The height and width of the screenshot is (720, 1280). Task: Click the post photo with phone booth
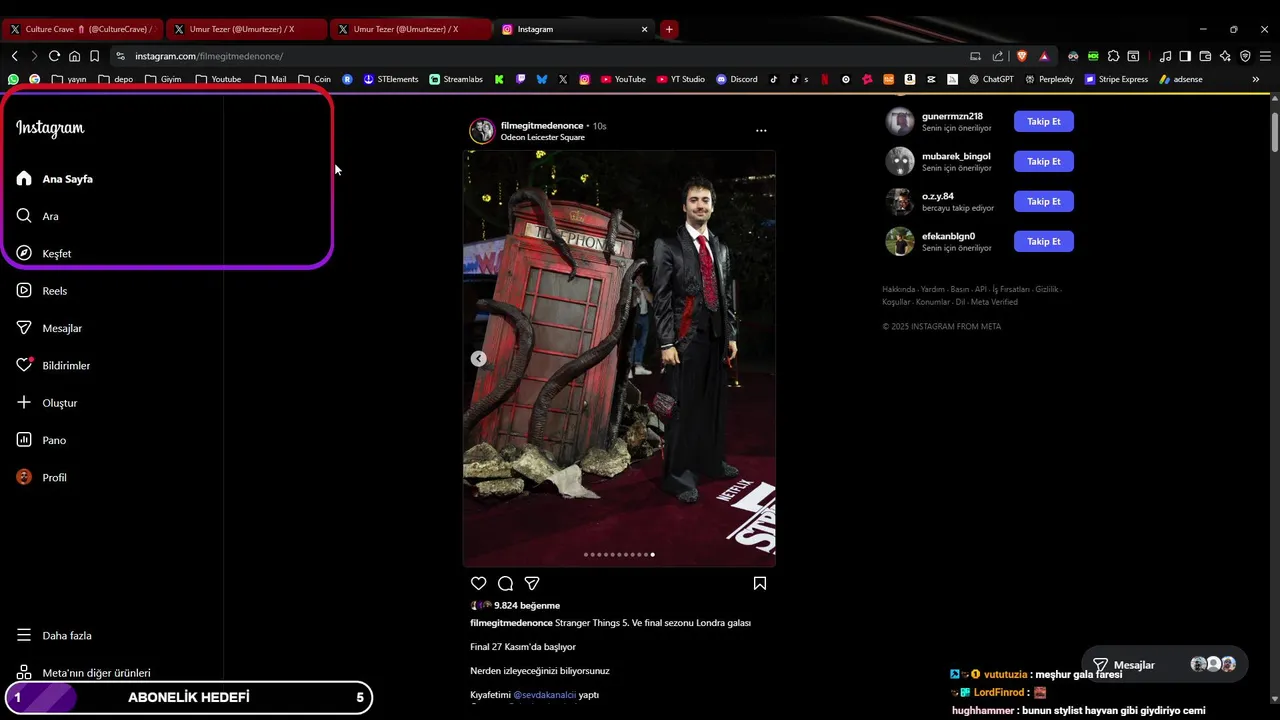(x=619, y=359)
